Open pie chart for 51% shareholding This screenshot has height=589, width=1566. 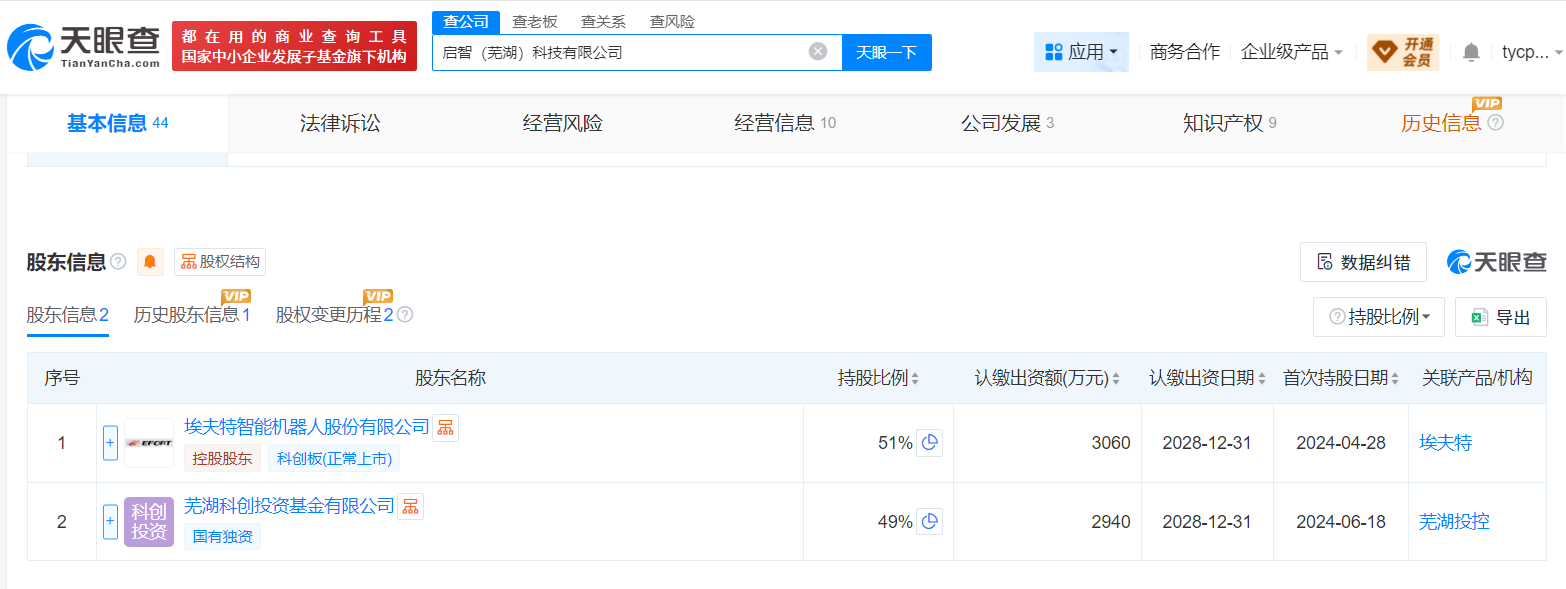(930, 443)
